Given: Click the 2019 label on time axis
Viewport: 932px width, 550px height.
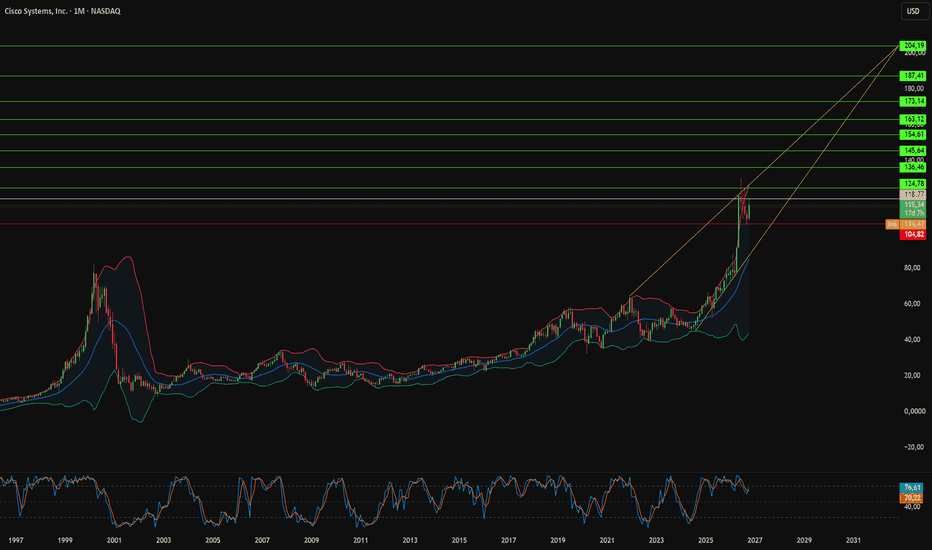Looking at the screenshot, I should 558,540.
